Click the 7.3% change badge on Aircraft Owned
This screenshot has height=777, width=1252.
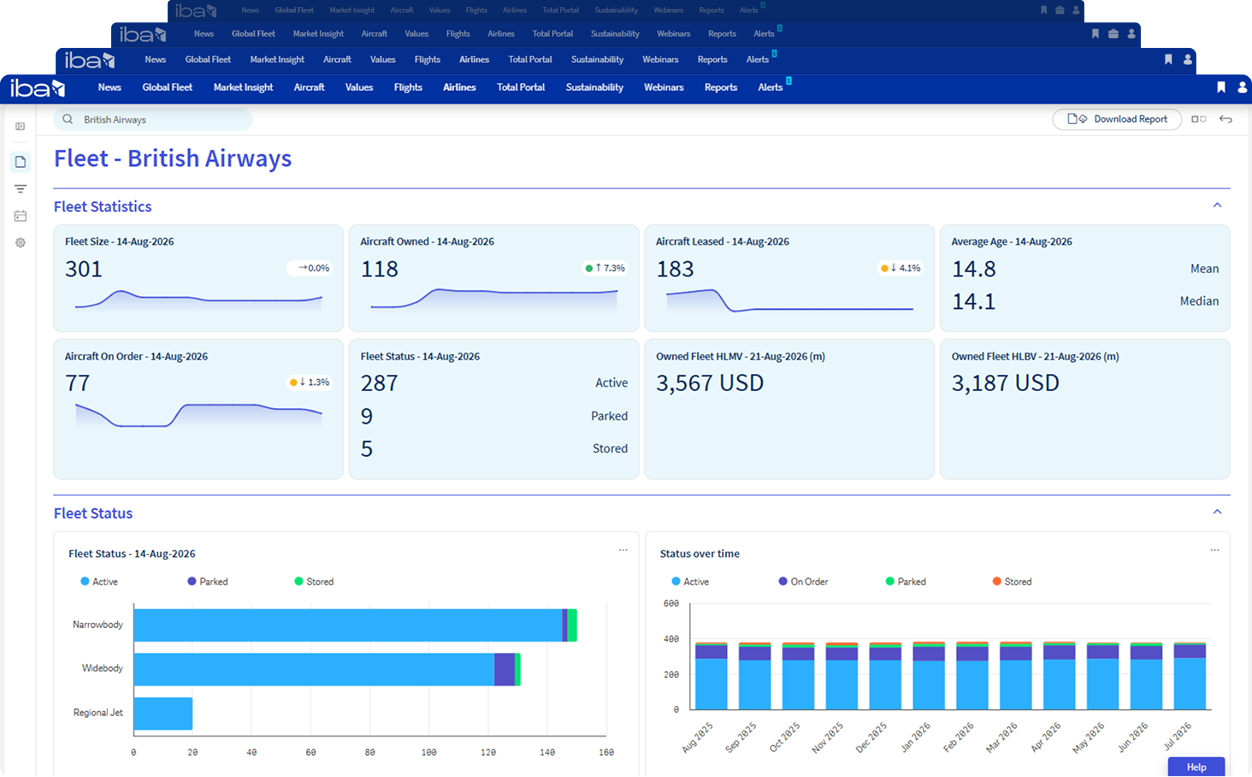click(605, 268)
